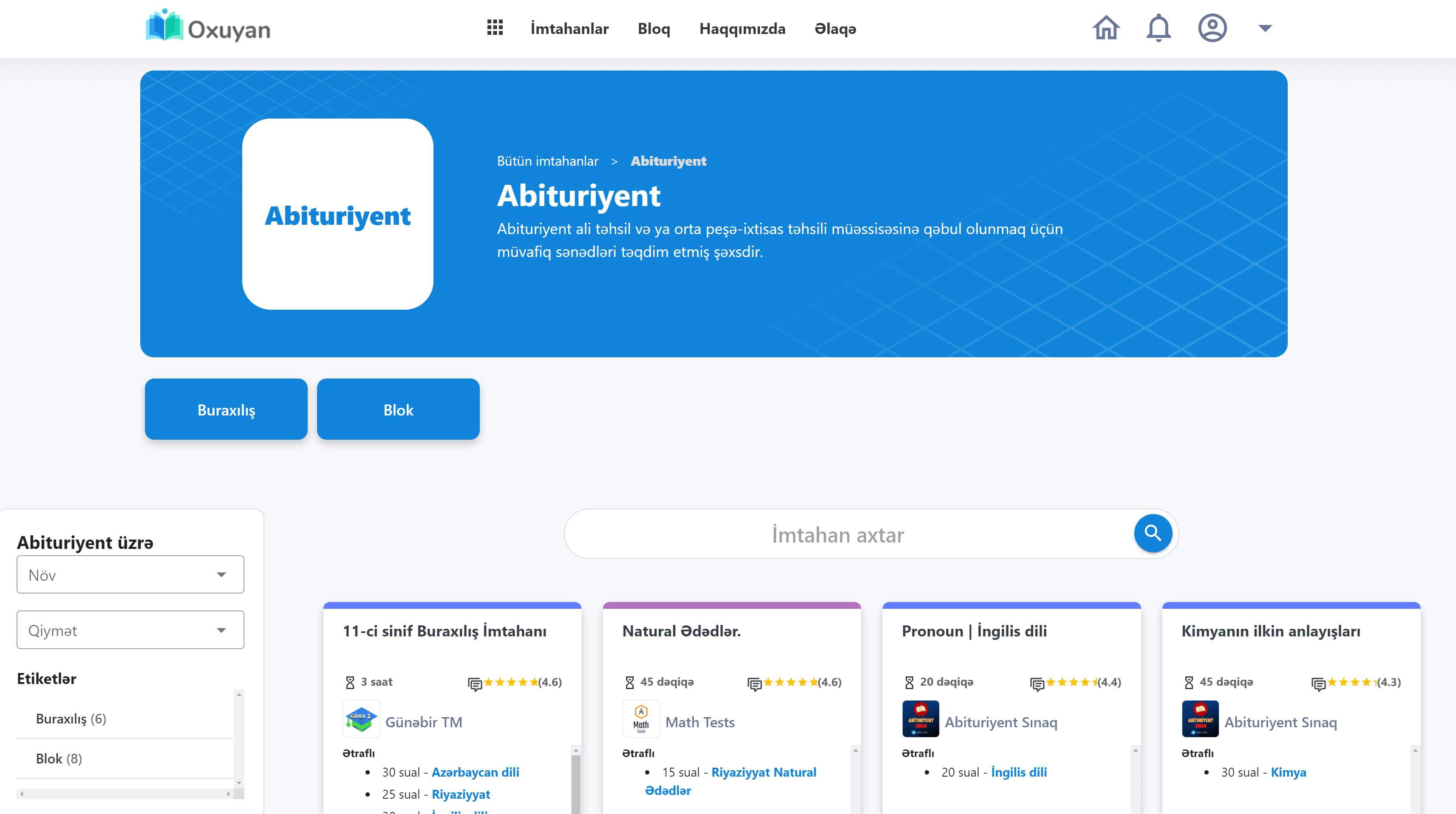Click the hourglass icon next to 3 saat

tap(350, 682)
